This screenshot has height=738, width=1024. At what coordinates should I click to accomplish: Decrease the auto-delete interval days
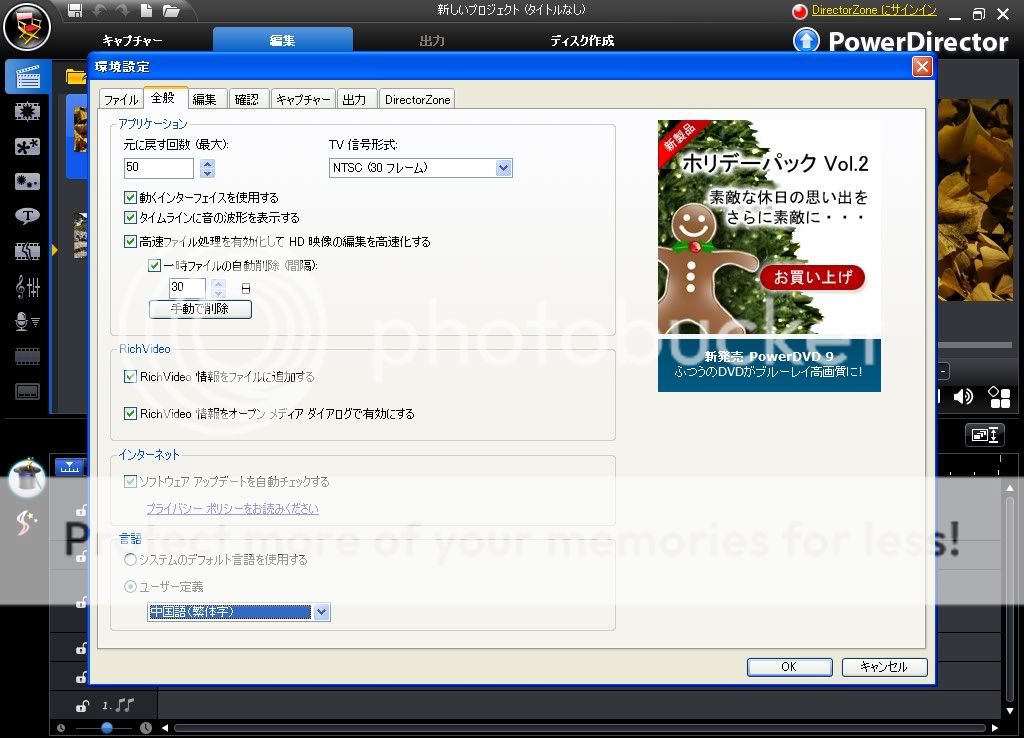219,293
